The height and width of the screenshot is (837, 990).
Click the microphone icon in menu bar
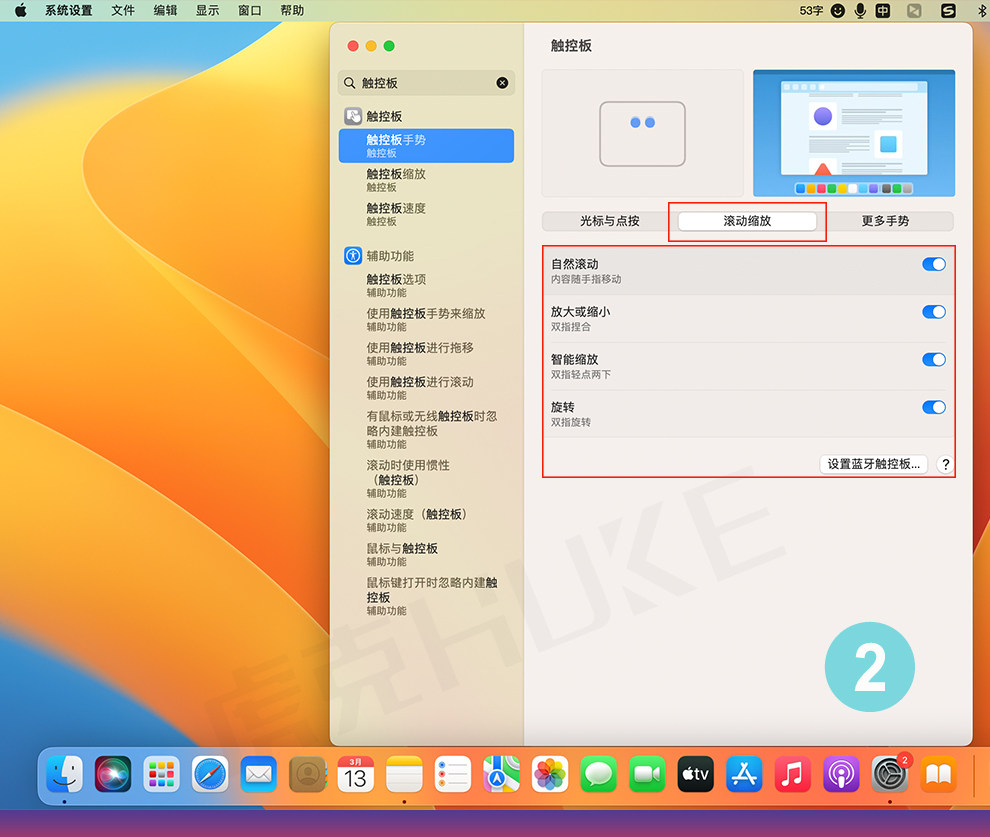tap(860, 10)
